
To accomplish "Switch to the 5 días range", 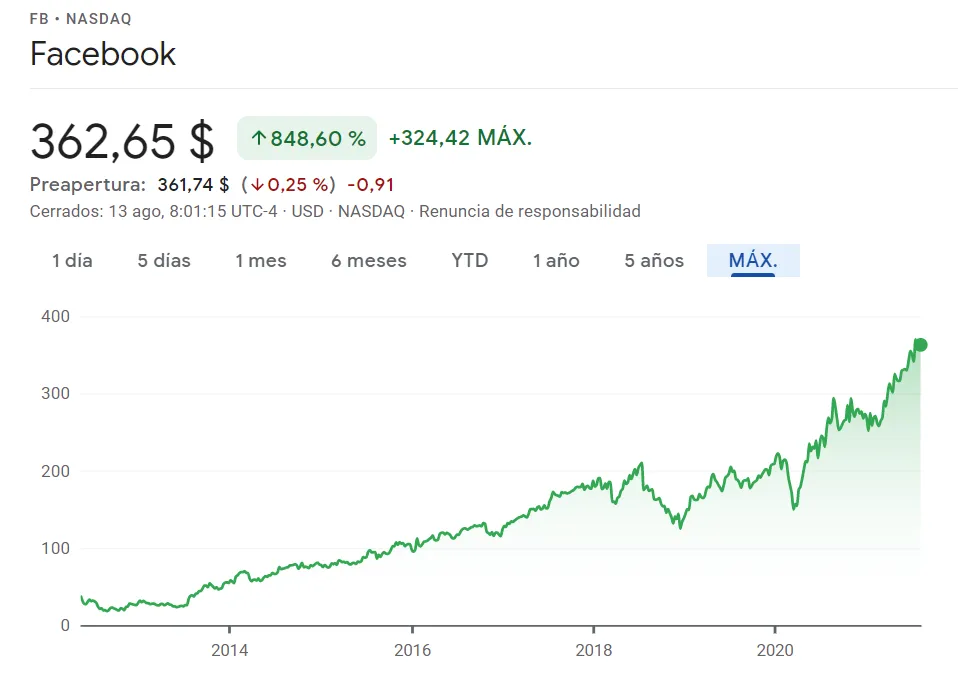I will 164,261.
